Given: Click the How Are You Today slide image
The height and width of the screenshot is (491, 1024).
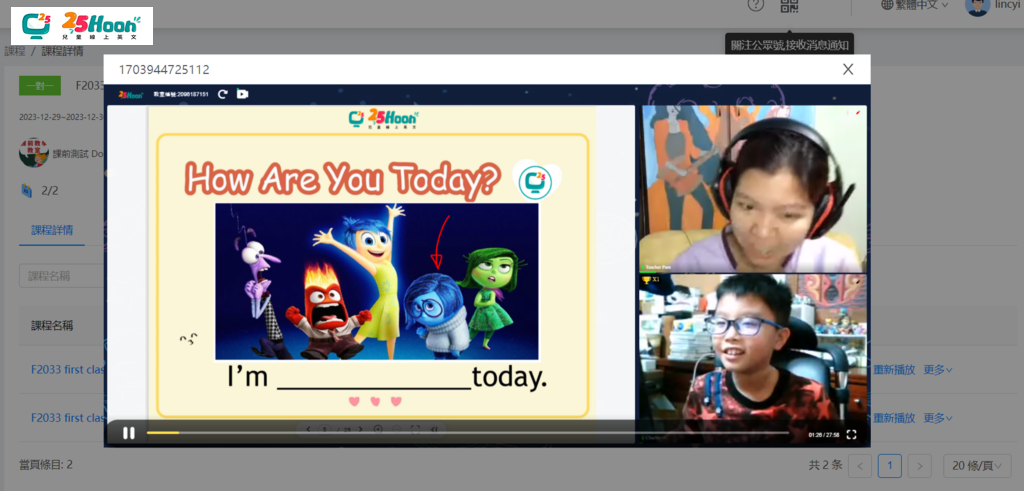Looking at the screenshot, I should click(x=377, y=281).
